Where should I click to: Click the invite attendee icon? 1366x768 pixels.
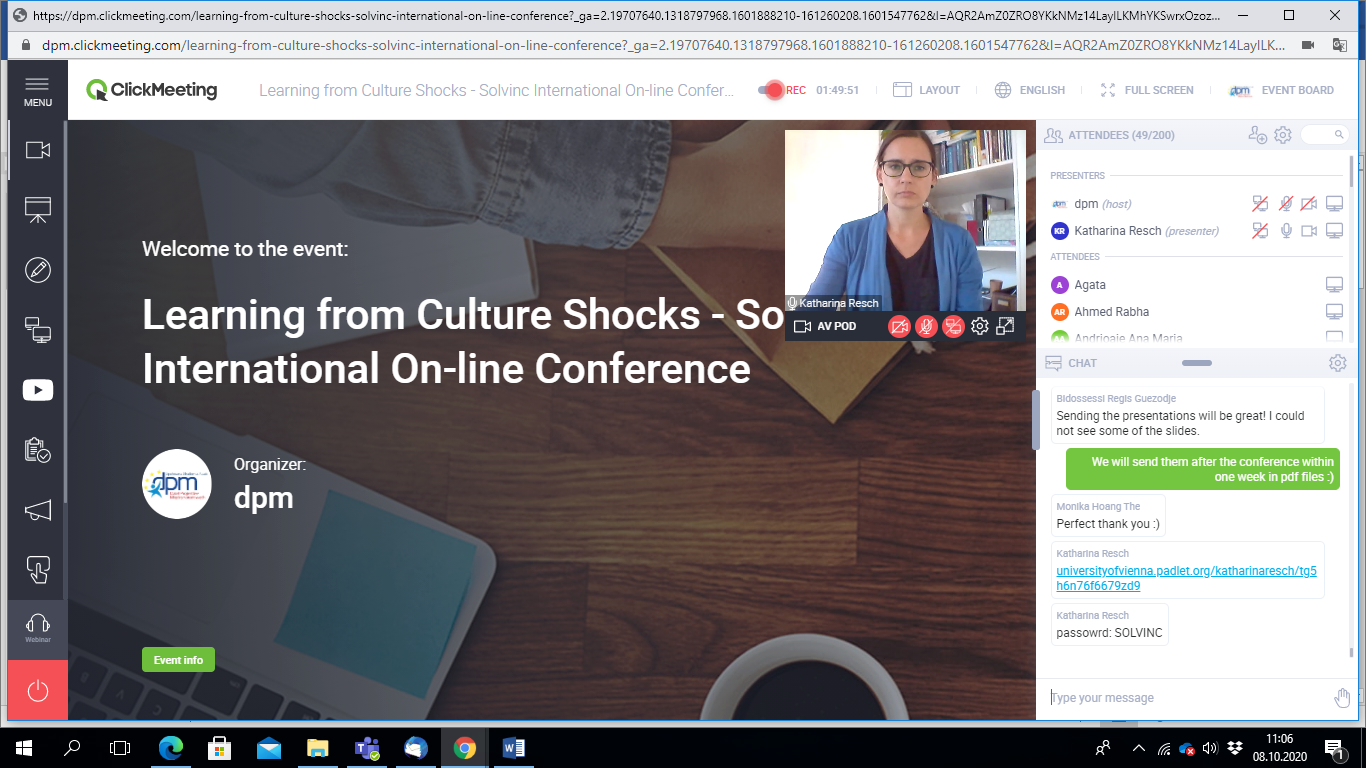pos(1257,135)
